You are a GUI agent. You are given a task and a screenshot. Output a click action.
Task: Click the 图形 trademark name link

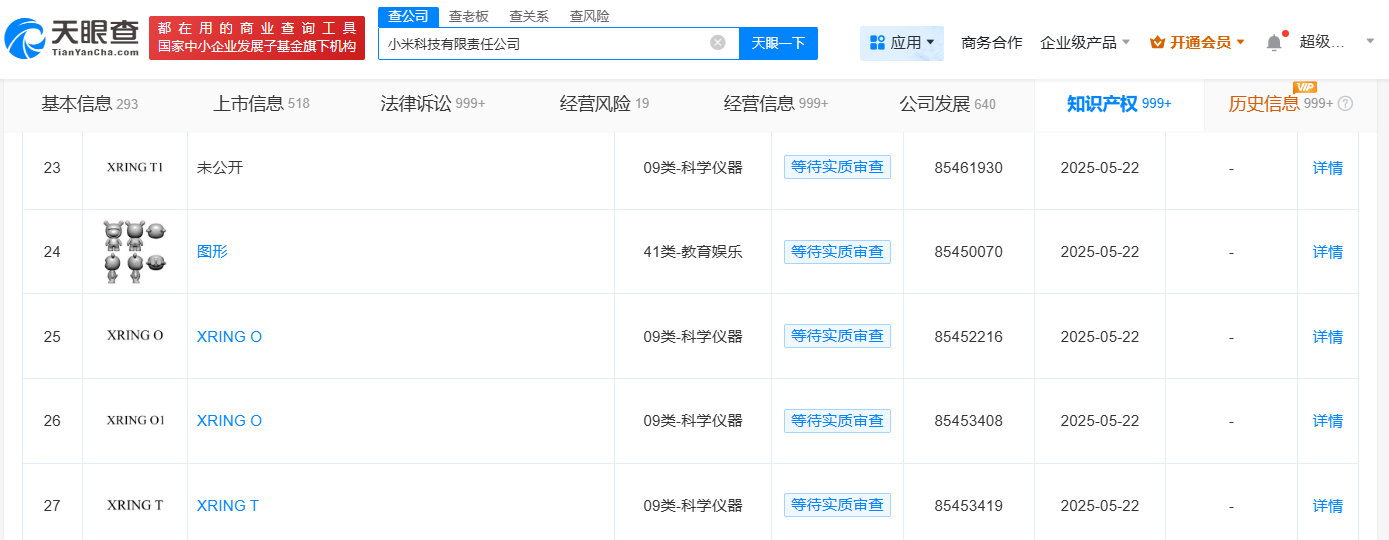[x=212, y=252]
